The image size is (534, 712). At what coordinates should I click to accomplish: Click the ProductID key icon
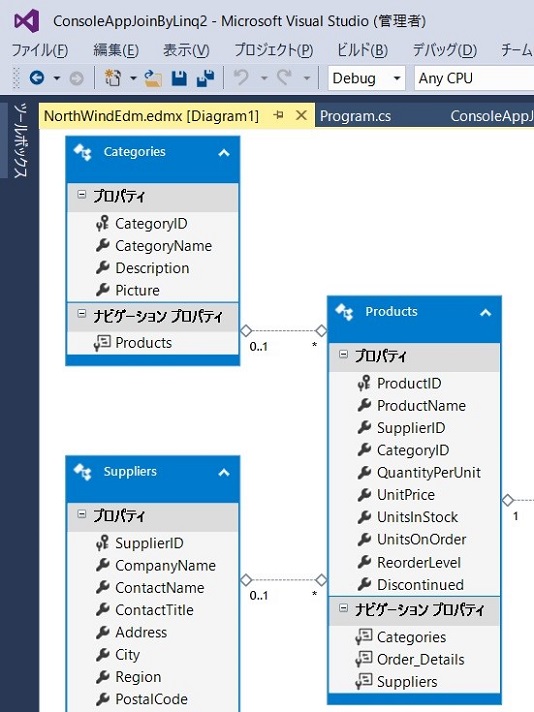364,383
